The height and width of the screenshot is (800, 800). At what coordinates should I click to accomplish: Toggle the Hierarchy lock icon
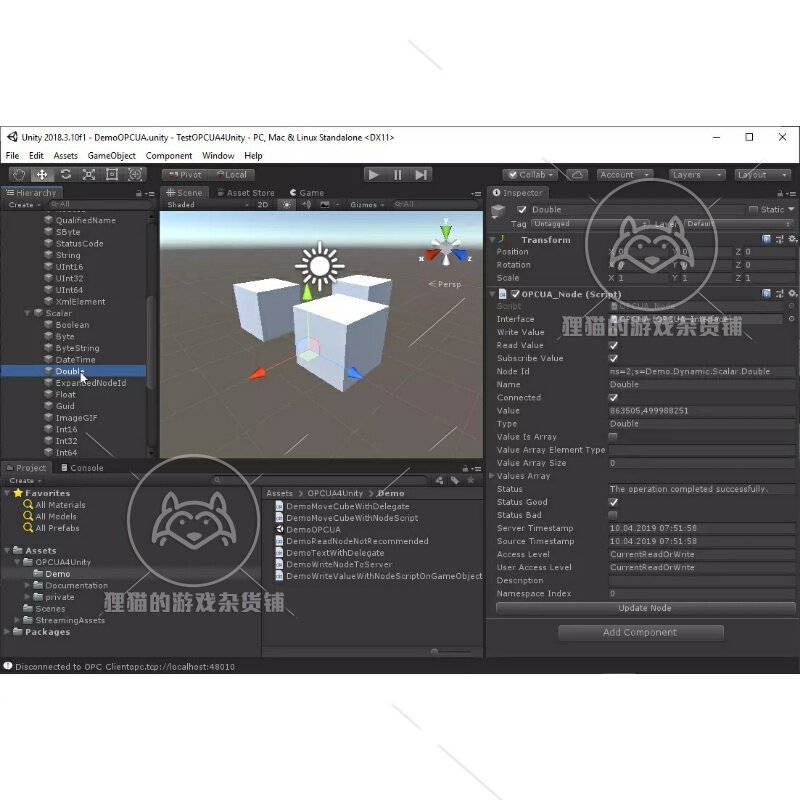pyautogui.click(x=139, y=193)
